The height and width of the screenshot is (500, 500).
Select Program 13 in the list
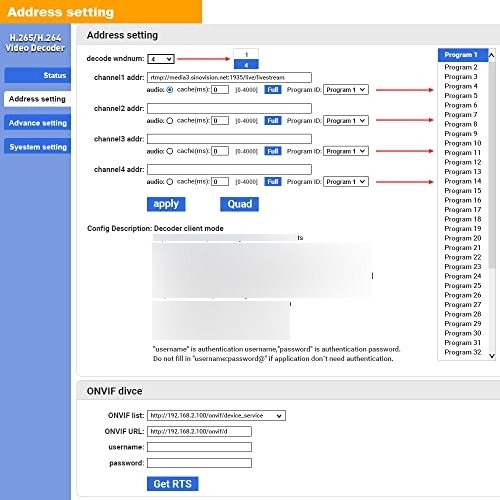pos(463,172)
